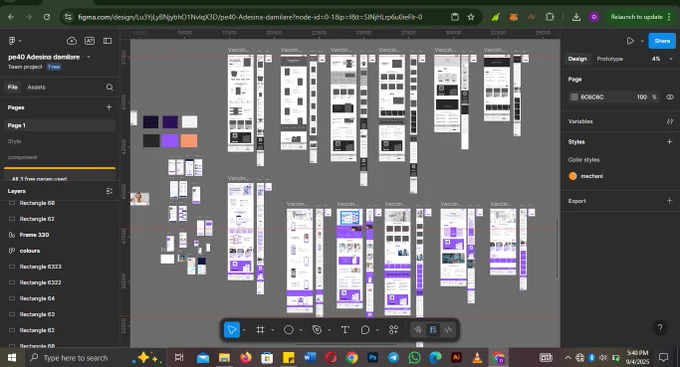The width and height of the screenshot is (680, 367).
Task: Open the Figma main menu logo
Action: (12, 40)
